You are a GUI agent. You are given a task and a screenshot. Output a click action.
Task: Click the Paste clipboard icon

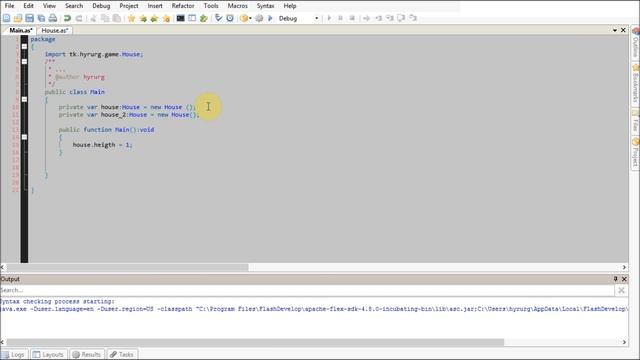117,18
